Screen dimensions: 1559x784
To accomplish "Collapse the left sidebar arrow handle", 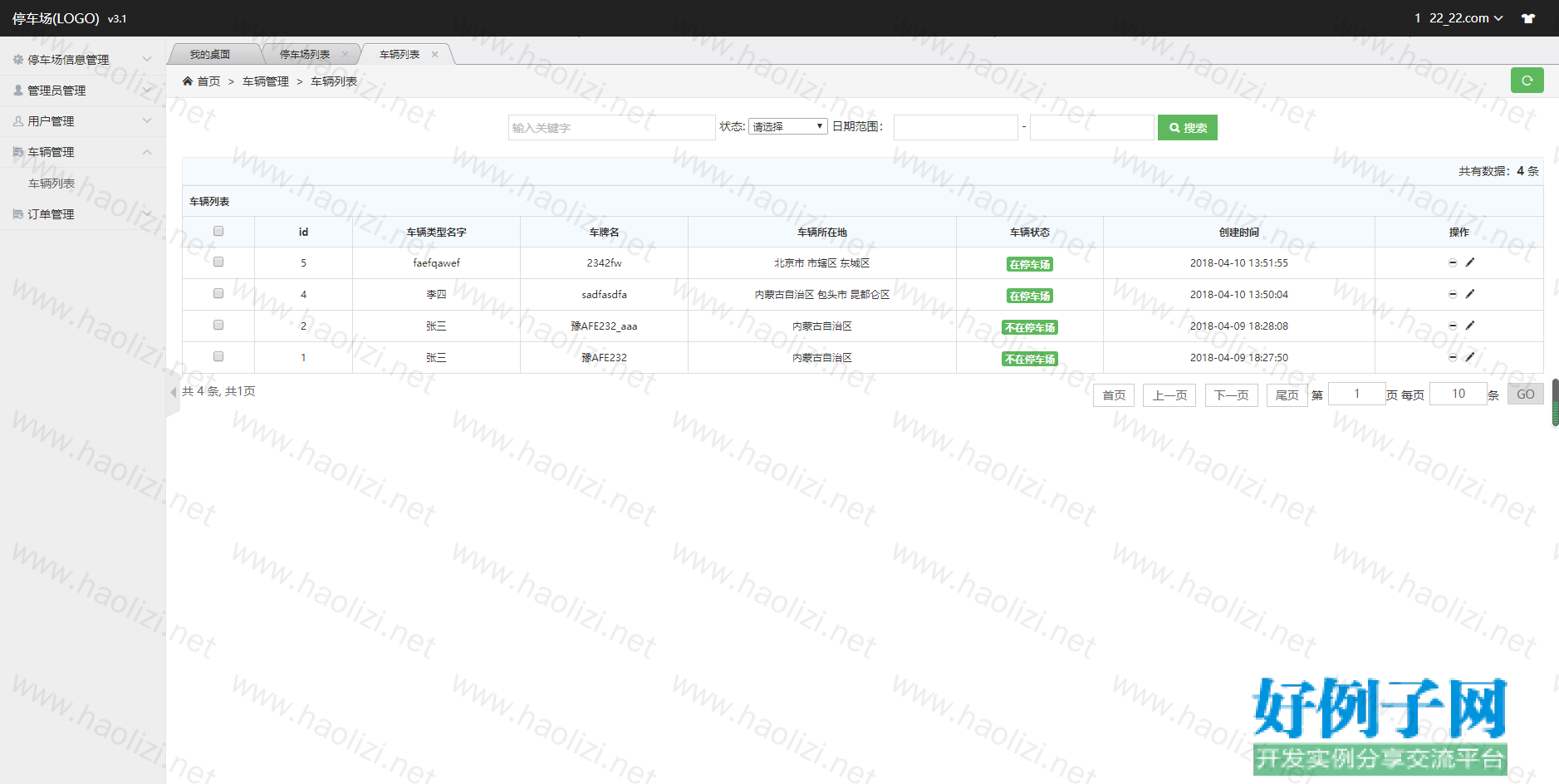I will (173, 392).
